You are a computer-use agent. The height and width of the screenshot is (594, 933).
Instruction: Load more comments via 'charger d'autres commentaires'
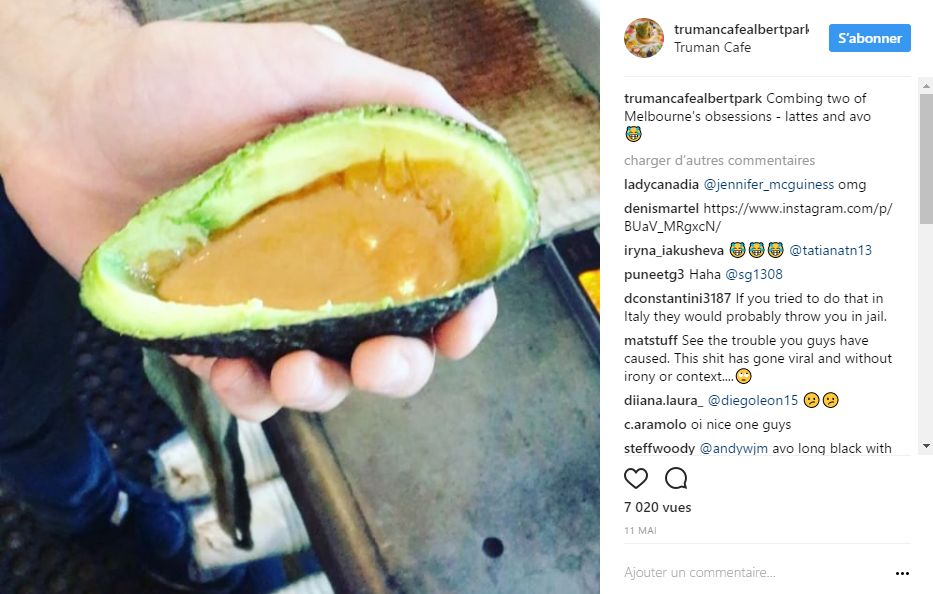(x=719, y=161)
